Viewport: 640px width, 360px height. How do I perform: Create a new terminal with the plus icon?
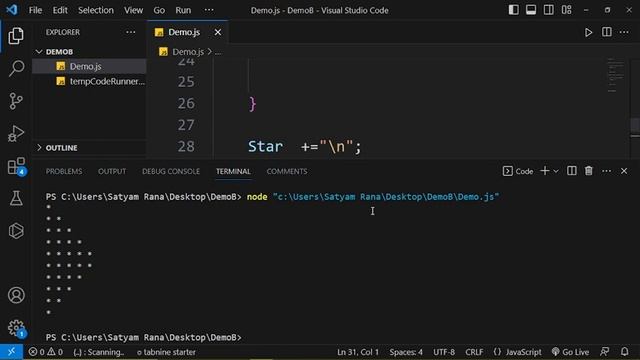(x=545, y=171)
